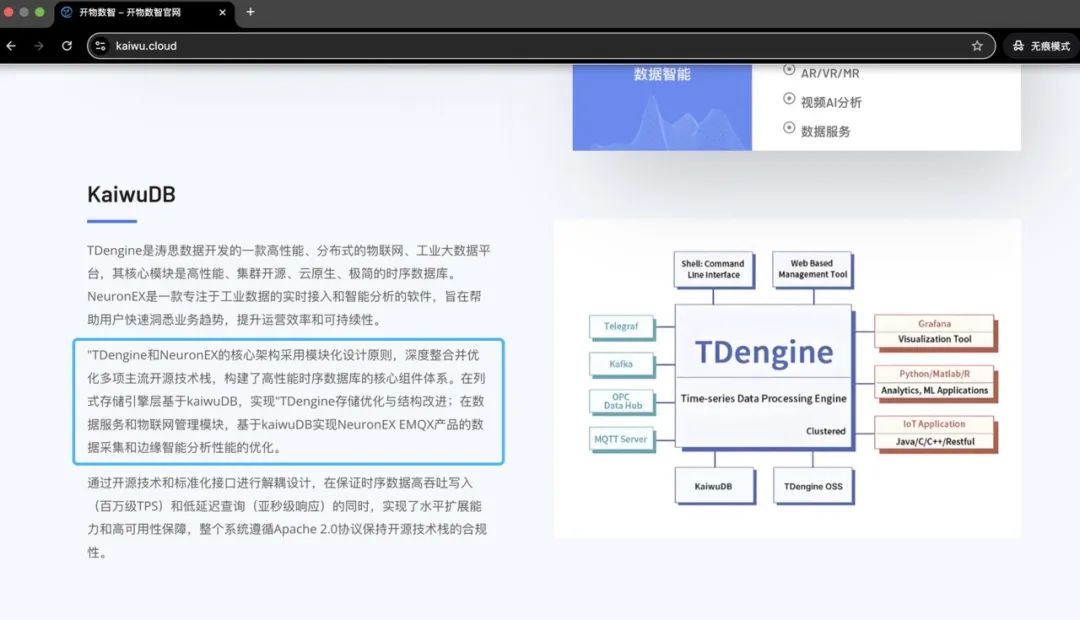Close the 开物数智 tab

tap(222, 12)
